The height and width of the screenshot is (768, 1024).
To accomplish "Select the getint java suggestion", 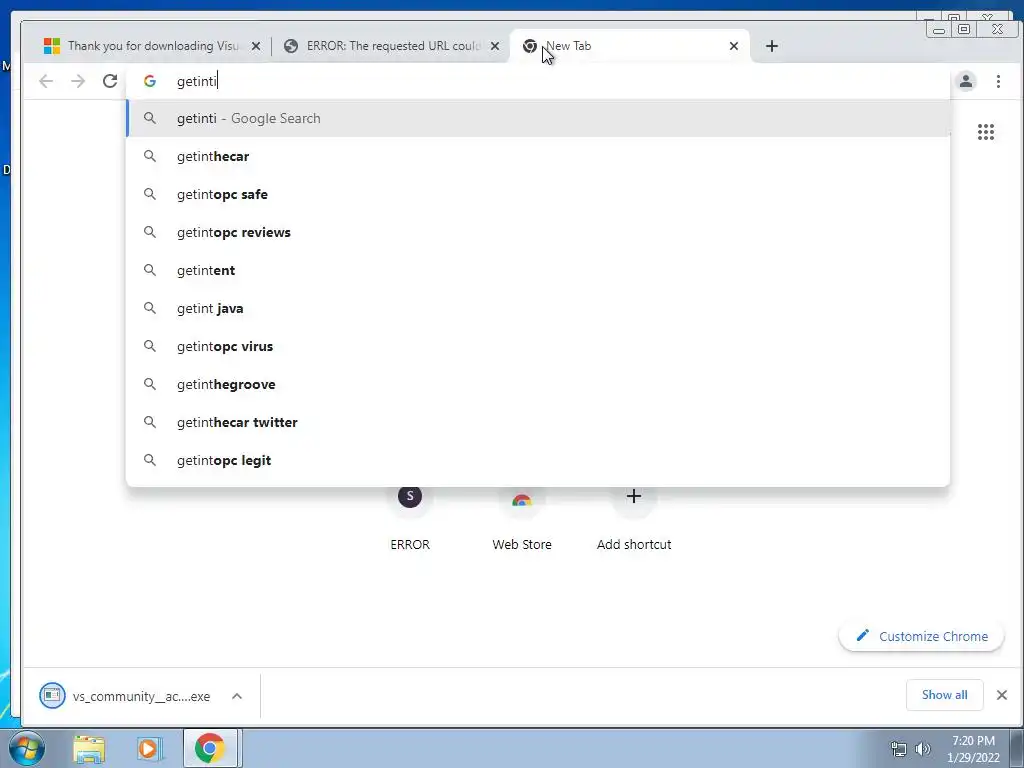I will 538,308.
